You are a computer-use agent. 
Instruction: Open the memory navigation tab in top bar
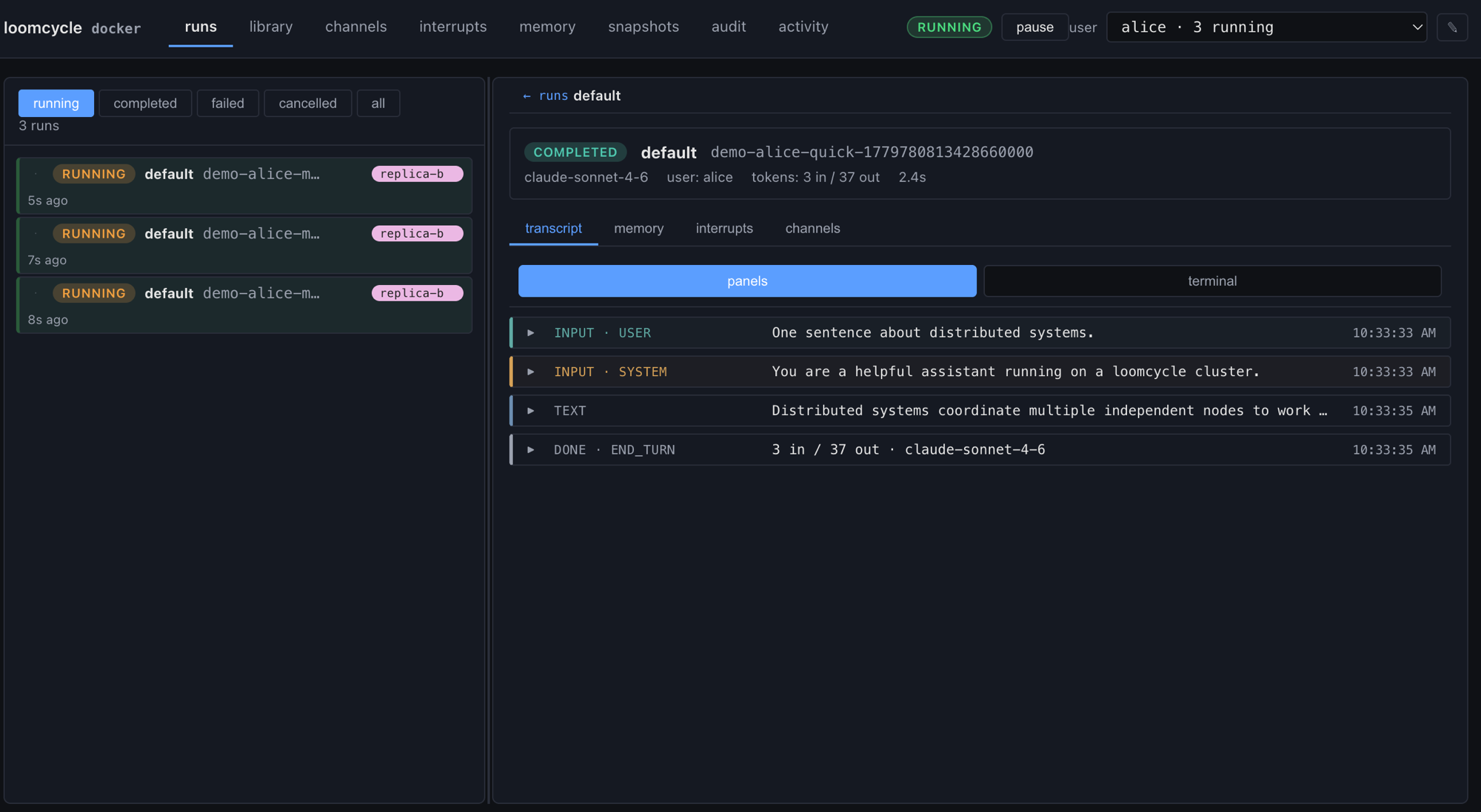tap(547, 27)
